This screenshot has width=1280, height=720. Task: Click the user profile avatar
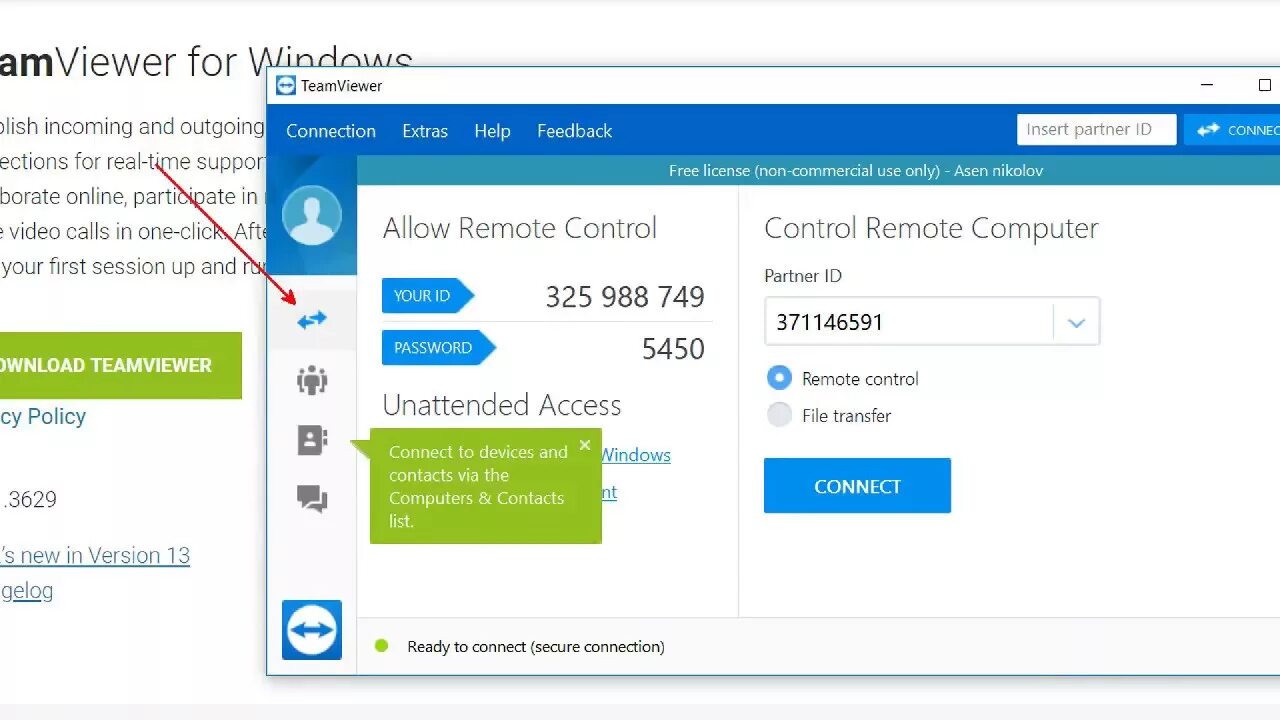click(x=312, y=215)
